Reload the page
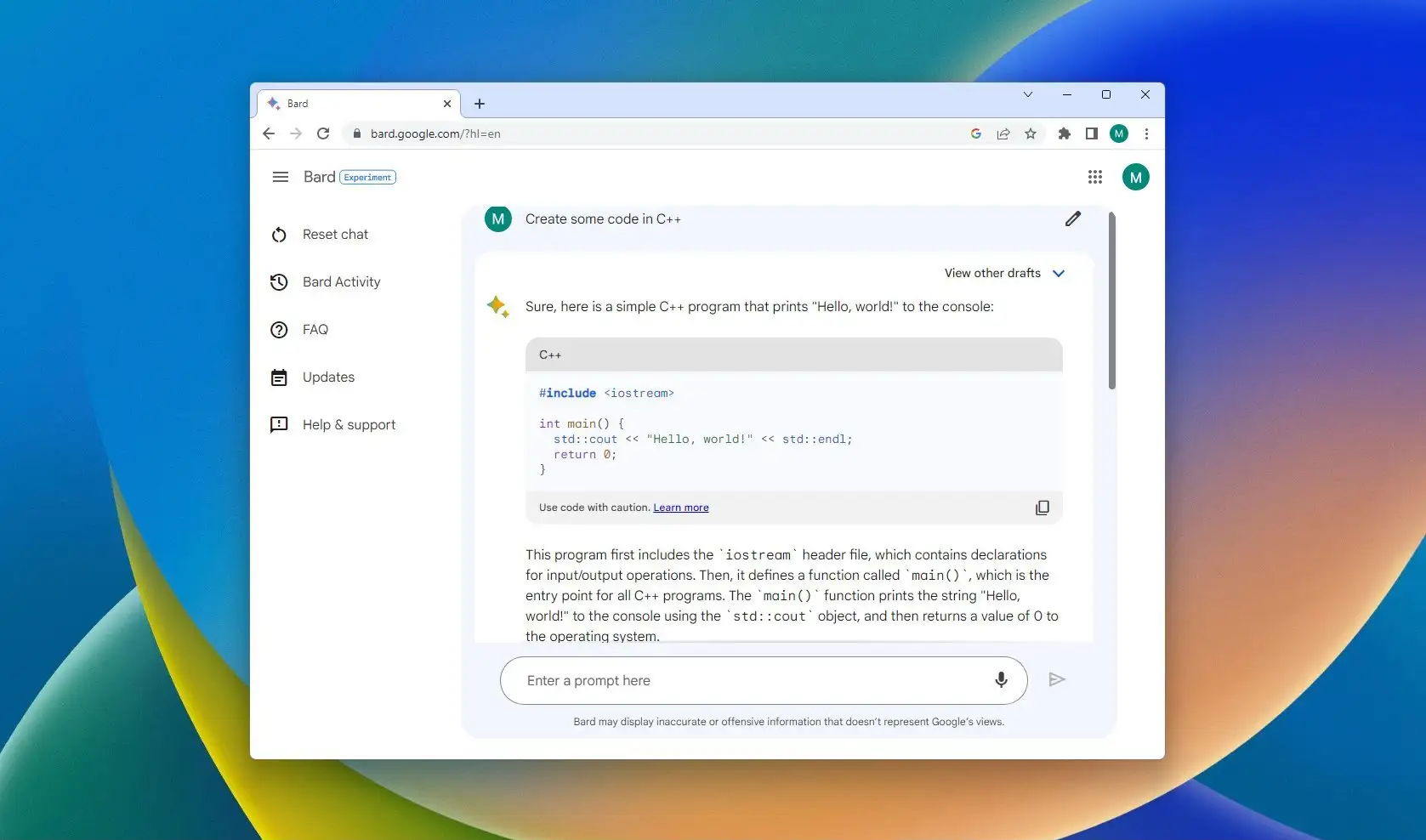Viewport: 1426px width, 840px height. coord(323,133)
